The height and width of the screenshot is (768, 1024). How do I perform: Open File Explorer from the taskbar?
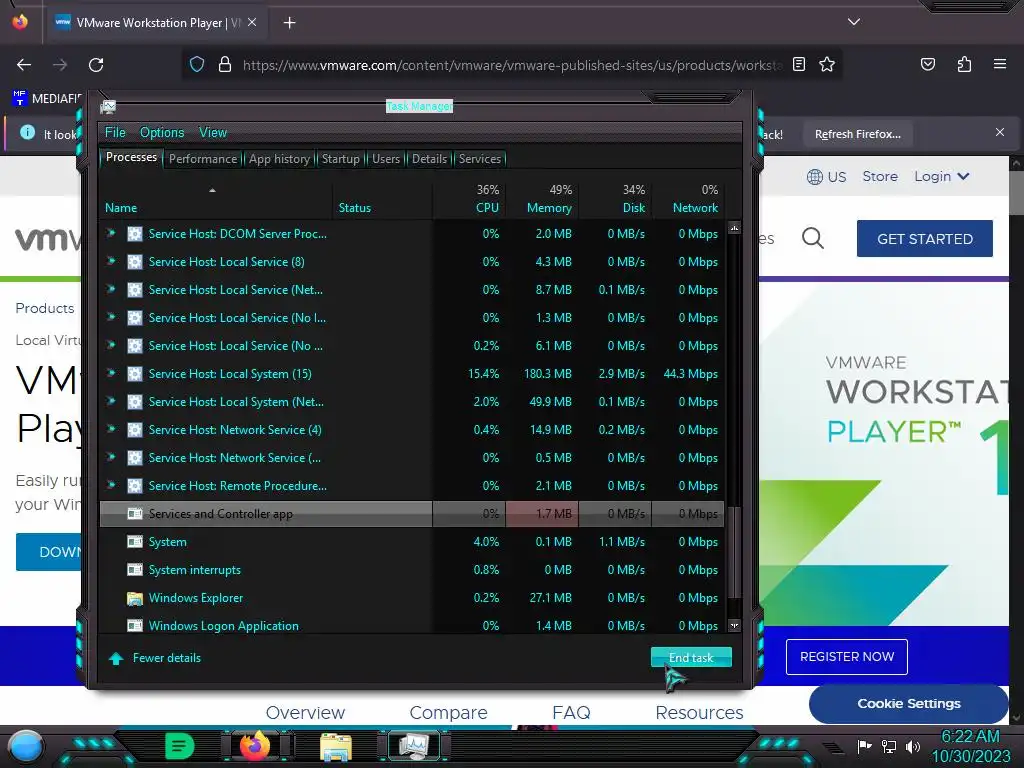336,746
